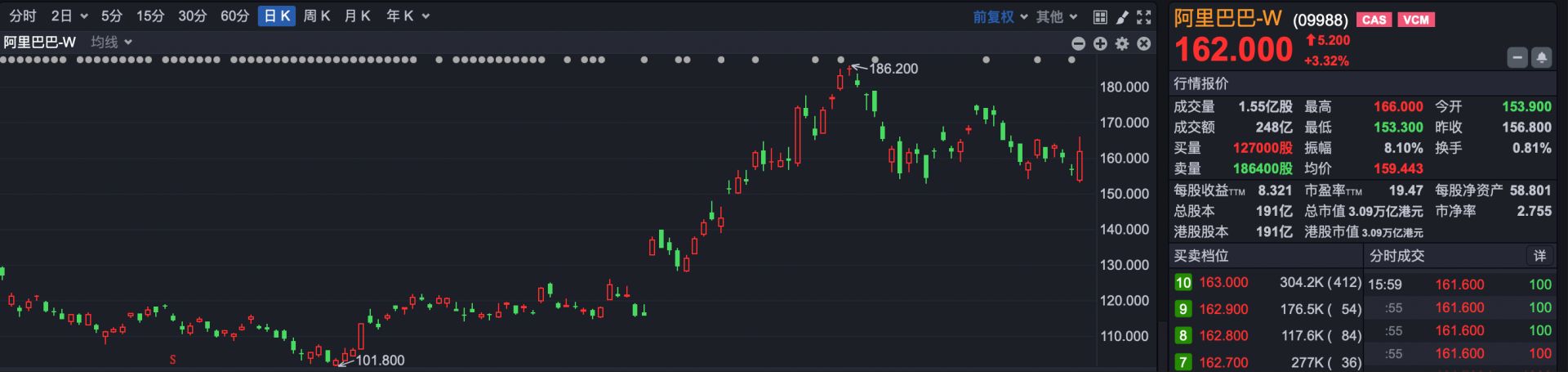Select the drawing brush tool
Viewport: 1568px width, 372px height.
tap(1122, 16)
